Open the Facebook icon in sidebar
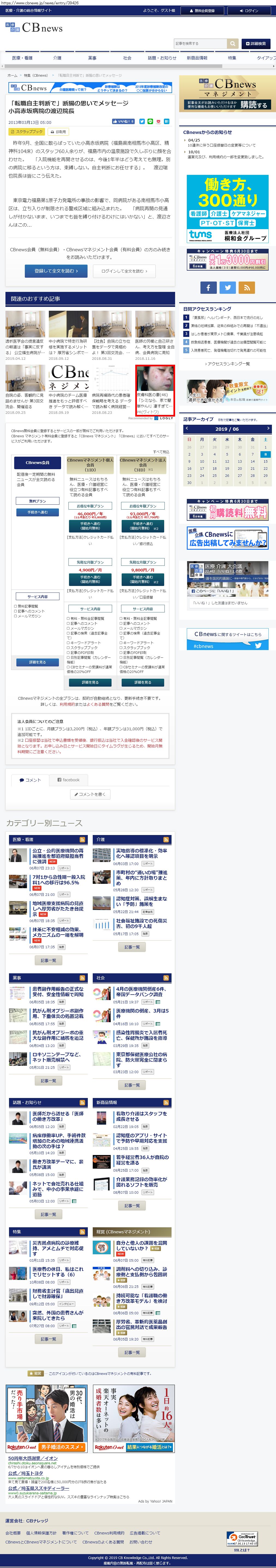The image size is (276, 1568). click(x=208, y=287)
